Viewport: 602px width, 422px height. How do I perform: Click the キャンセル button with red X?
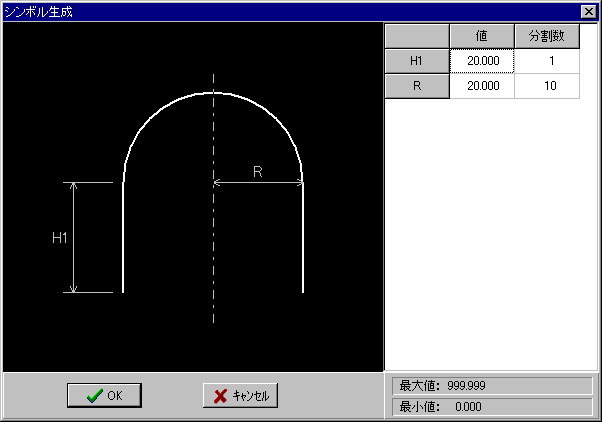[x=240, y=395]
